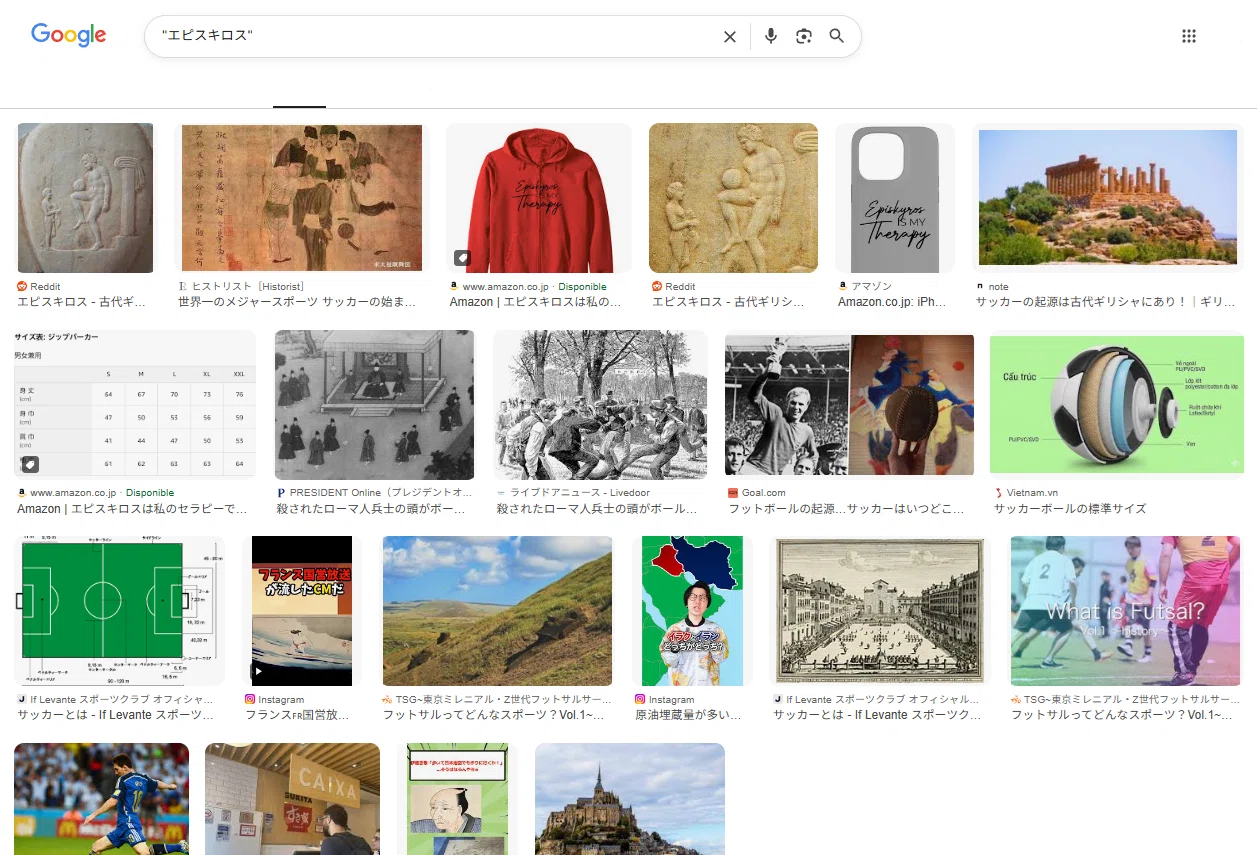Click the "ヒストリスト [Historist]" source label
The image size is (1257, 855).
point(246,287)
